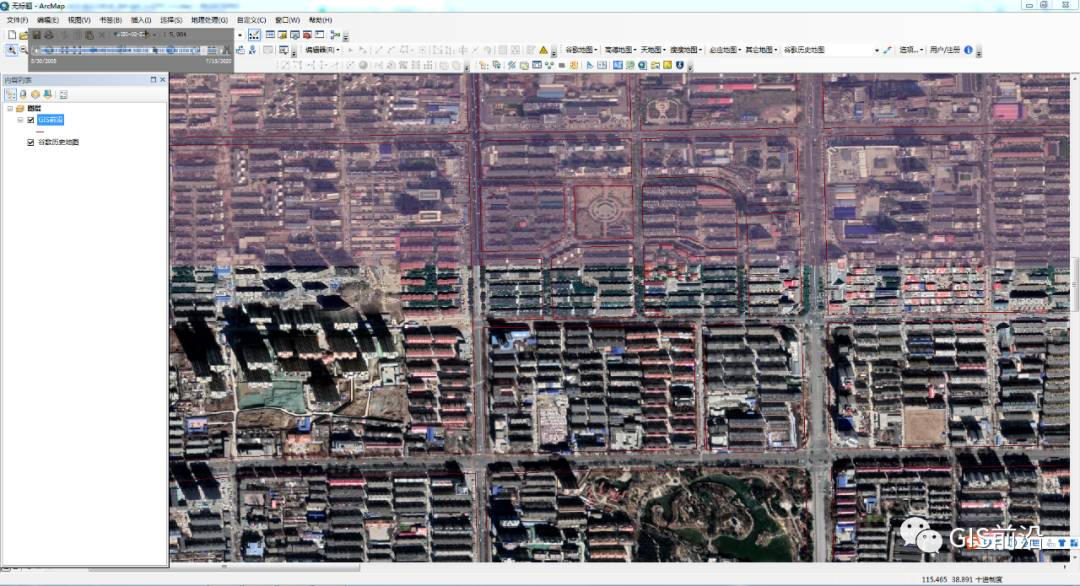
Task: Open the 搜搜地图 dropdown
Action: coord(685,50)
